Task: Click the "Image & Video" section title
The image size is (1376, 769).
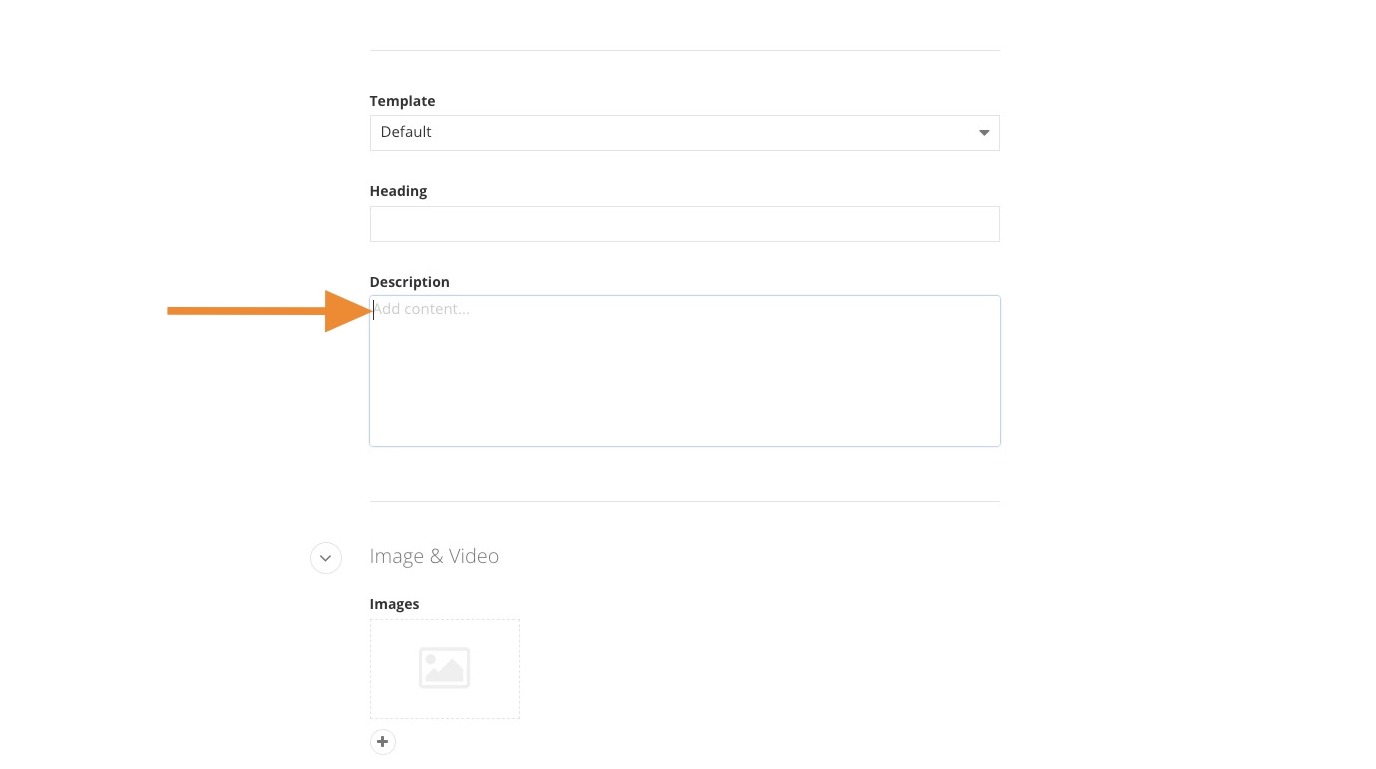Action: 434,556
